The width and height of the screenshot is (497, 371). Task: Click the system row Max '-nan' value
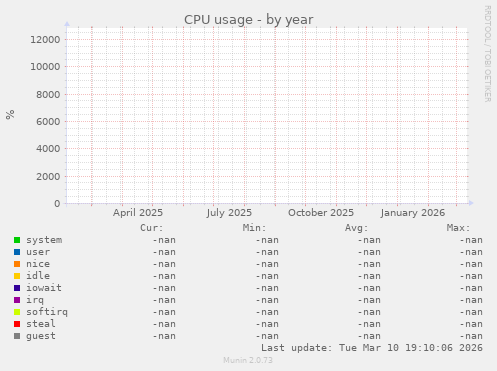(x=471, y=240)
